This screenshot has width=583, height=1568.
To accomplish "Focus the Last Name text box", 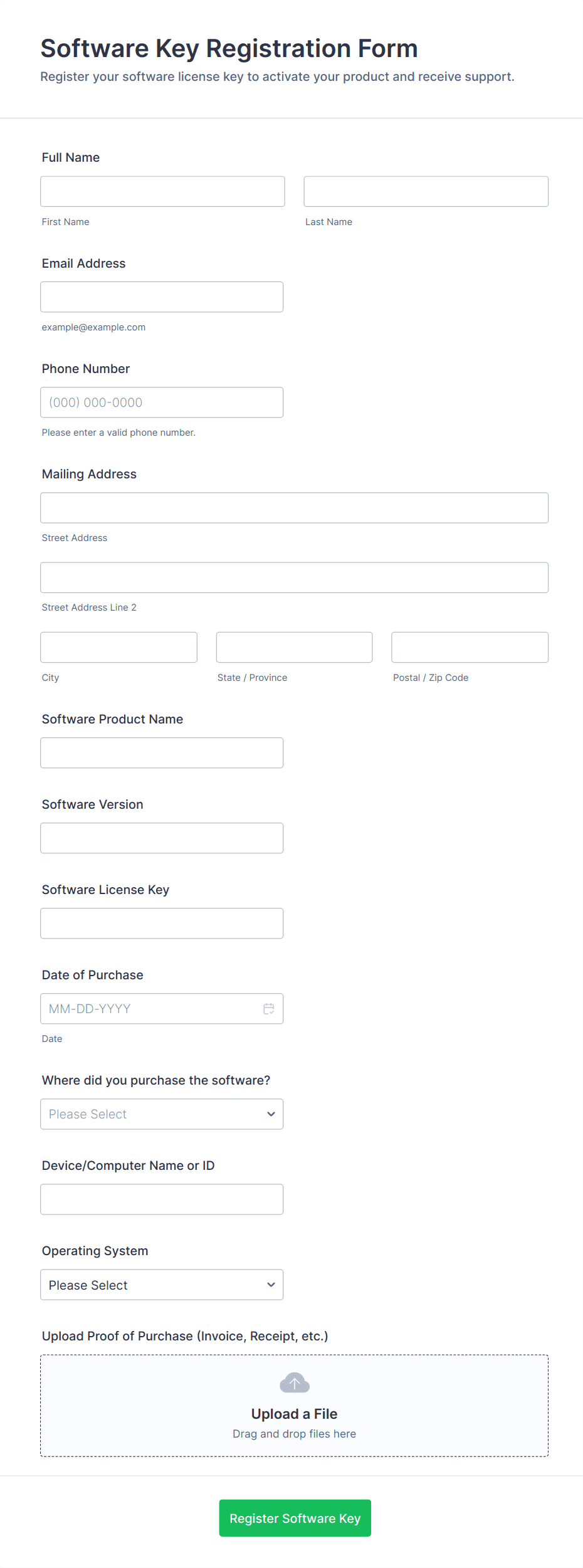I will click(426, 191).
